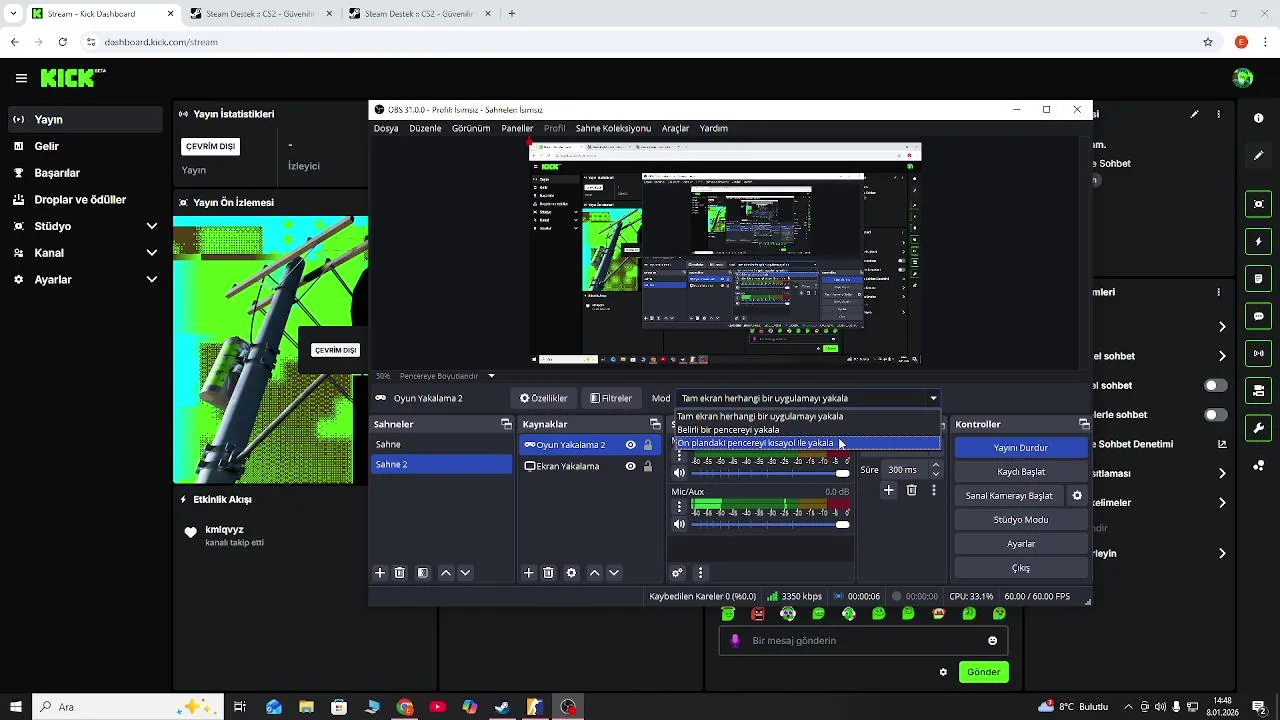Remove scene transition with trash icon
Screen dimensions: 1280x720
[x=911, y=490]
